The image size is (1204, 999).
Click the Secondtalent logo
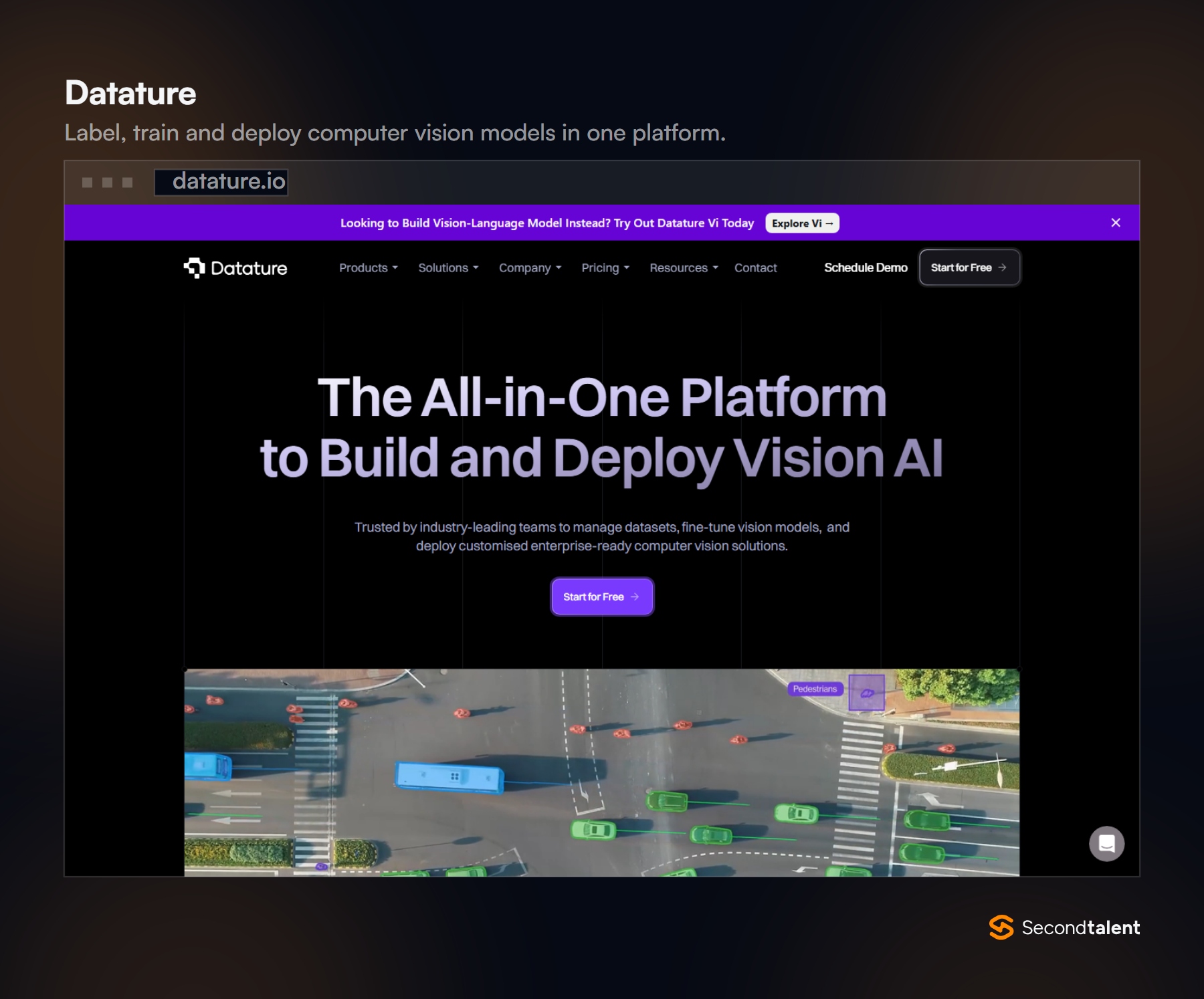click(1064, 927)
